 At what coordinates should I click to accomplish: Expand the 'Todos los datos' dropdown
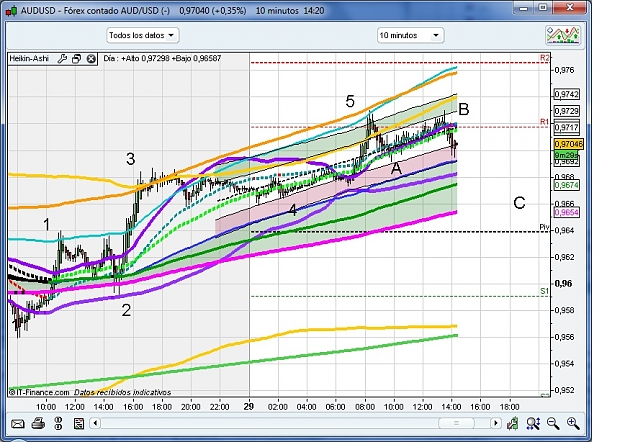coord(143,35)
